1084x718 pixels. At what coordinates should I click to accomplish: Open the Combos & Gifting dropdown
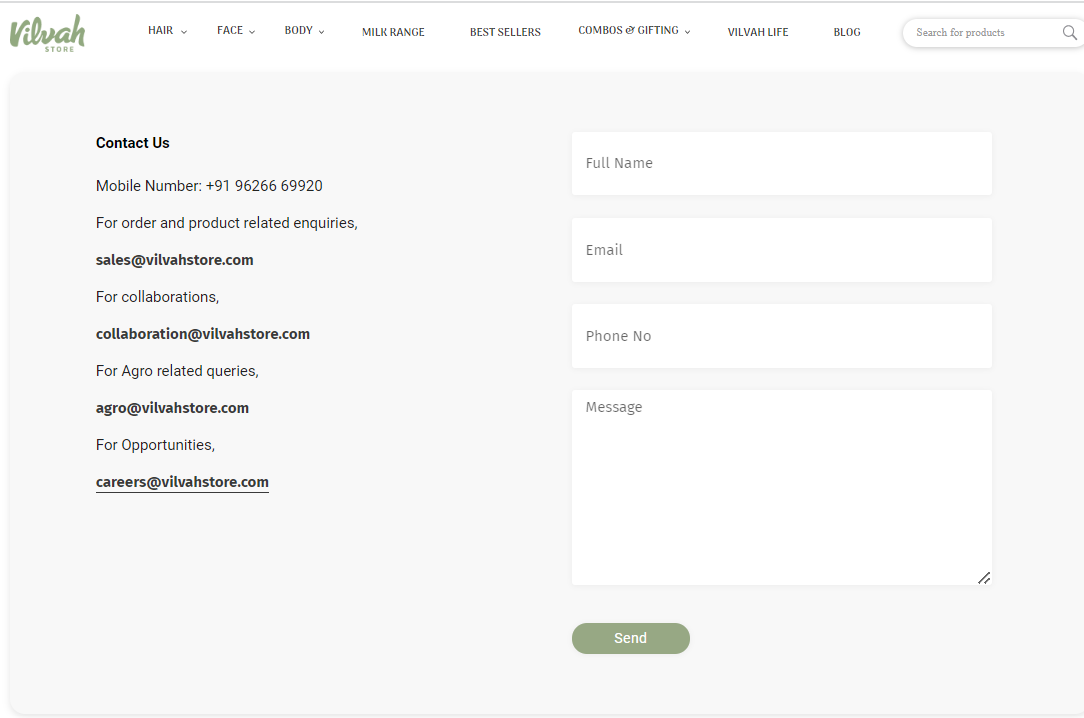click(x=634, y=31)
